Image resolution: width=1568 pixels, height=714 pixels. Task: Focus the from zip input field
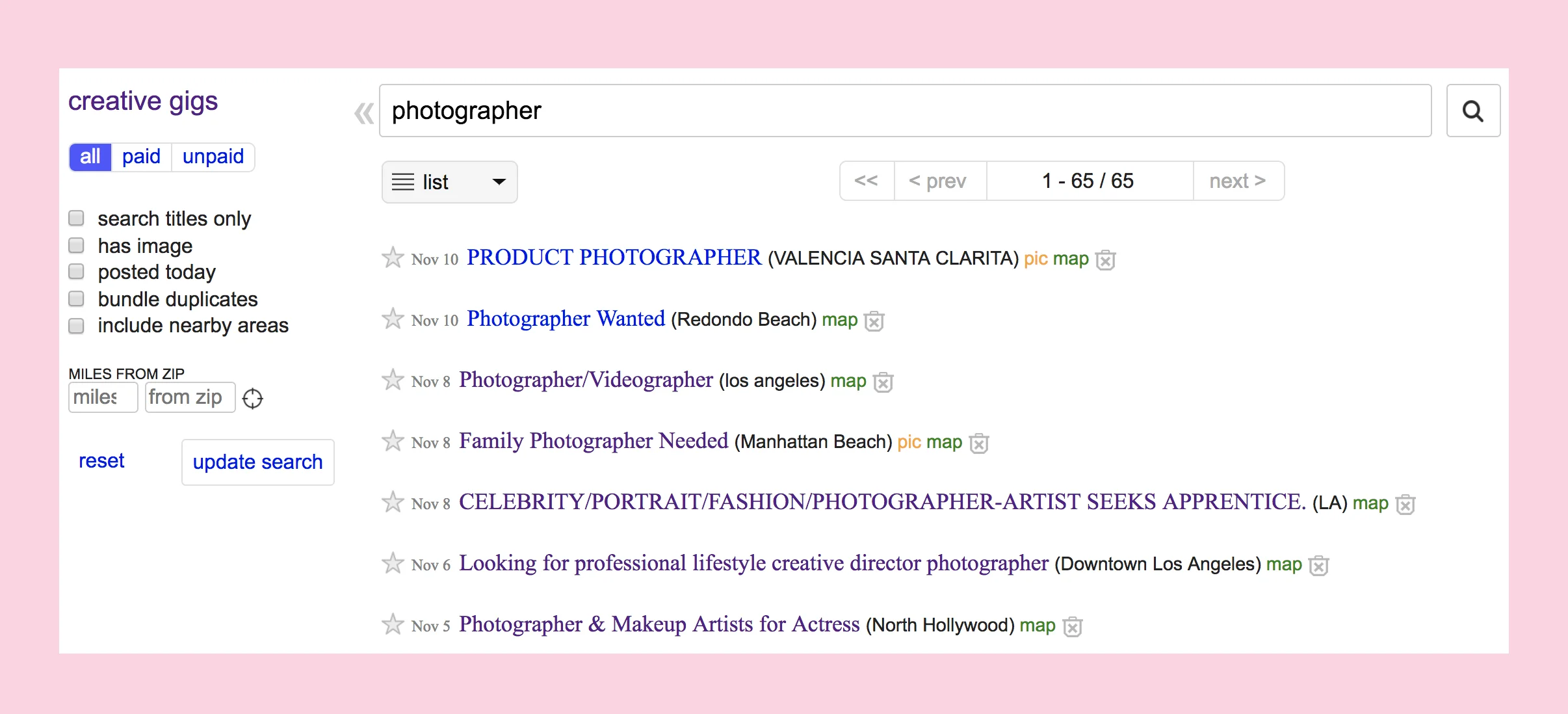tap(189, 397)
